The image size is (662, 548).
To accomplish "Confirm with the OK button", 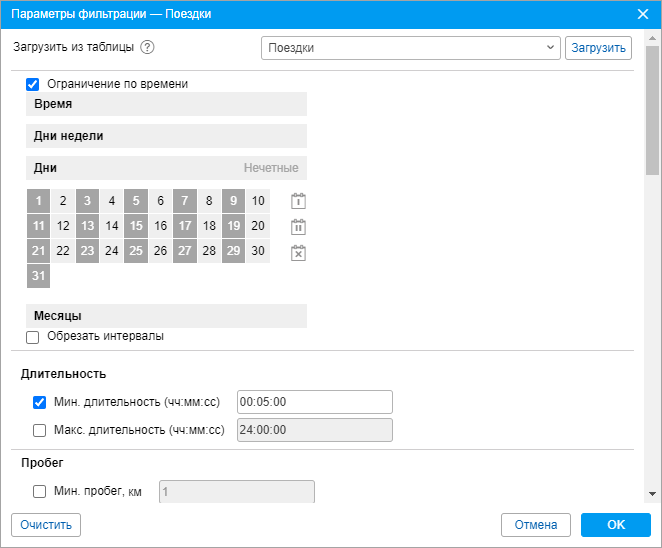I will [615, 525].
